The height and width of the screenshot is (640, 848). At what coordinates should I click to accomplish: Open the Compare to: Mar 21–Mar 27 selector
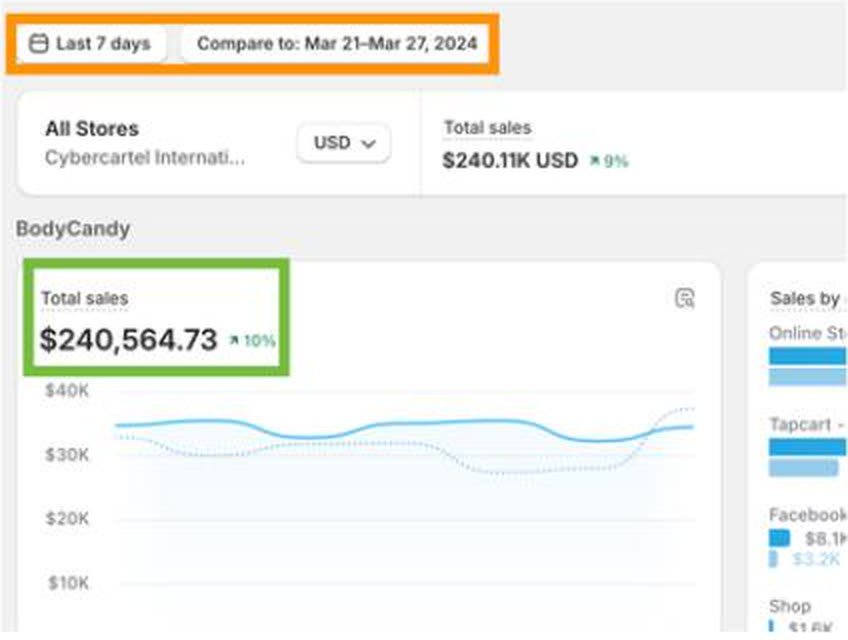point(335,43)
